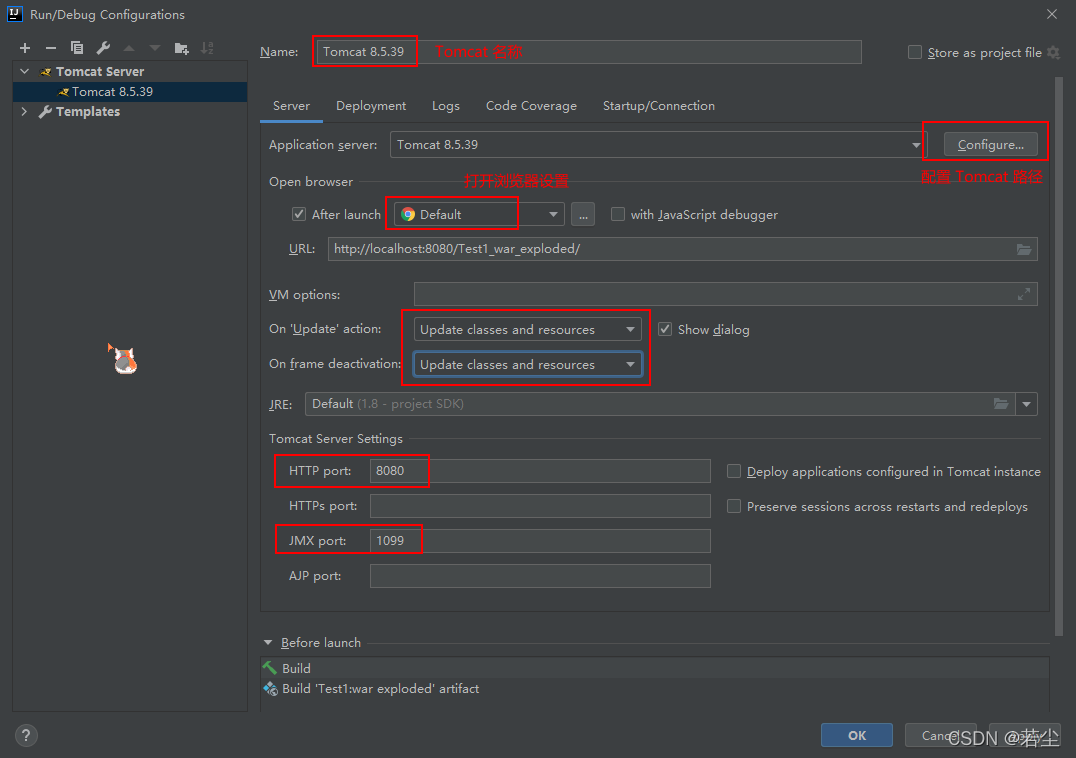1076x758 pixels.
Task: Click the Name input field
Action: (589, 51)
